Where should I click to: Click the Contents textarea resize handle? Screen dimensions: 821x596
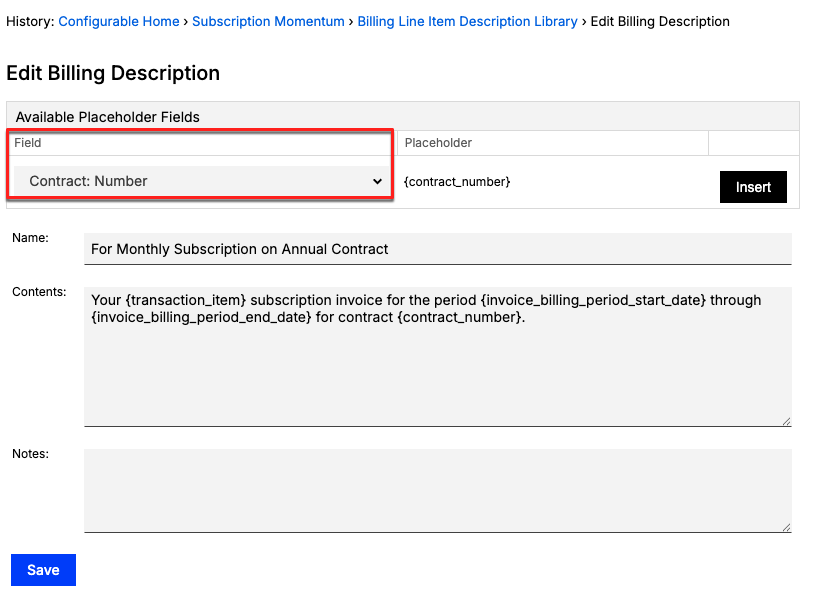[x=786, y=422]
